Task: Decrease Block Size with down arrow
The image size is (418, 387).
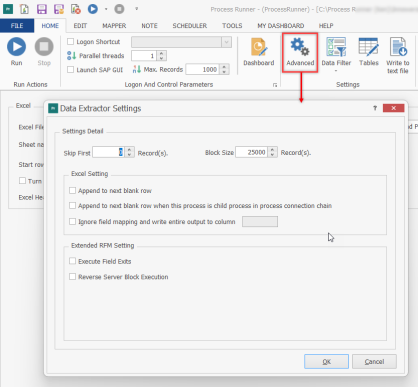Action: click(272, 155)
